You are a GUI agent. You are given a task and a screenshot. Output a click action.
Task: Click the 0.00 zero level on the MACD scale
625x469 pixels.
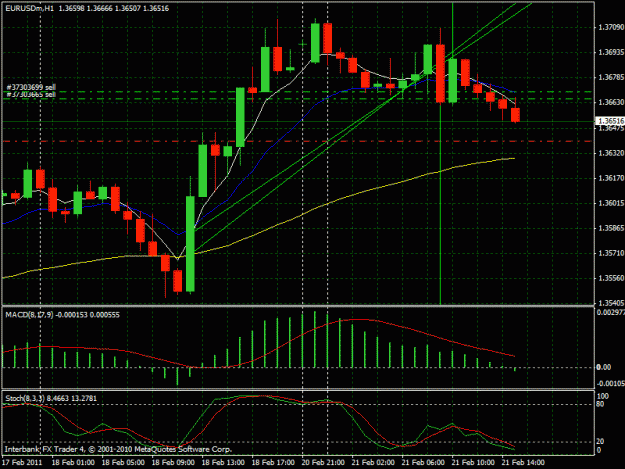coord(604,367)
